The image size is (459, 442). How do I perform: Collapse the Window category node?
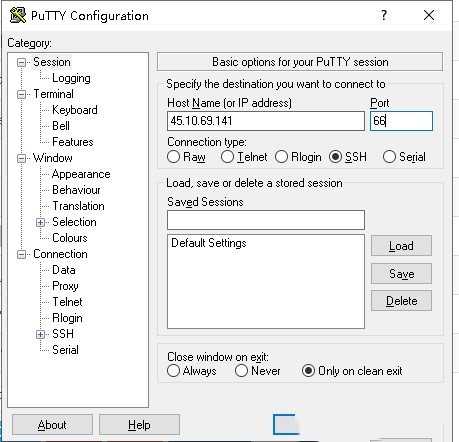[21, 158]
